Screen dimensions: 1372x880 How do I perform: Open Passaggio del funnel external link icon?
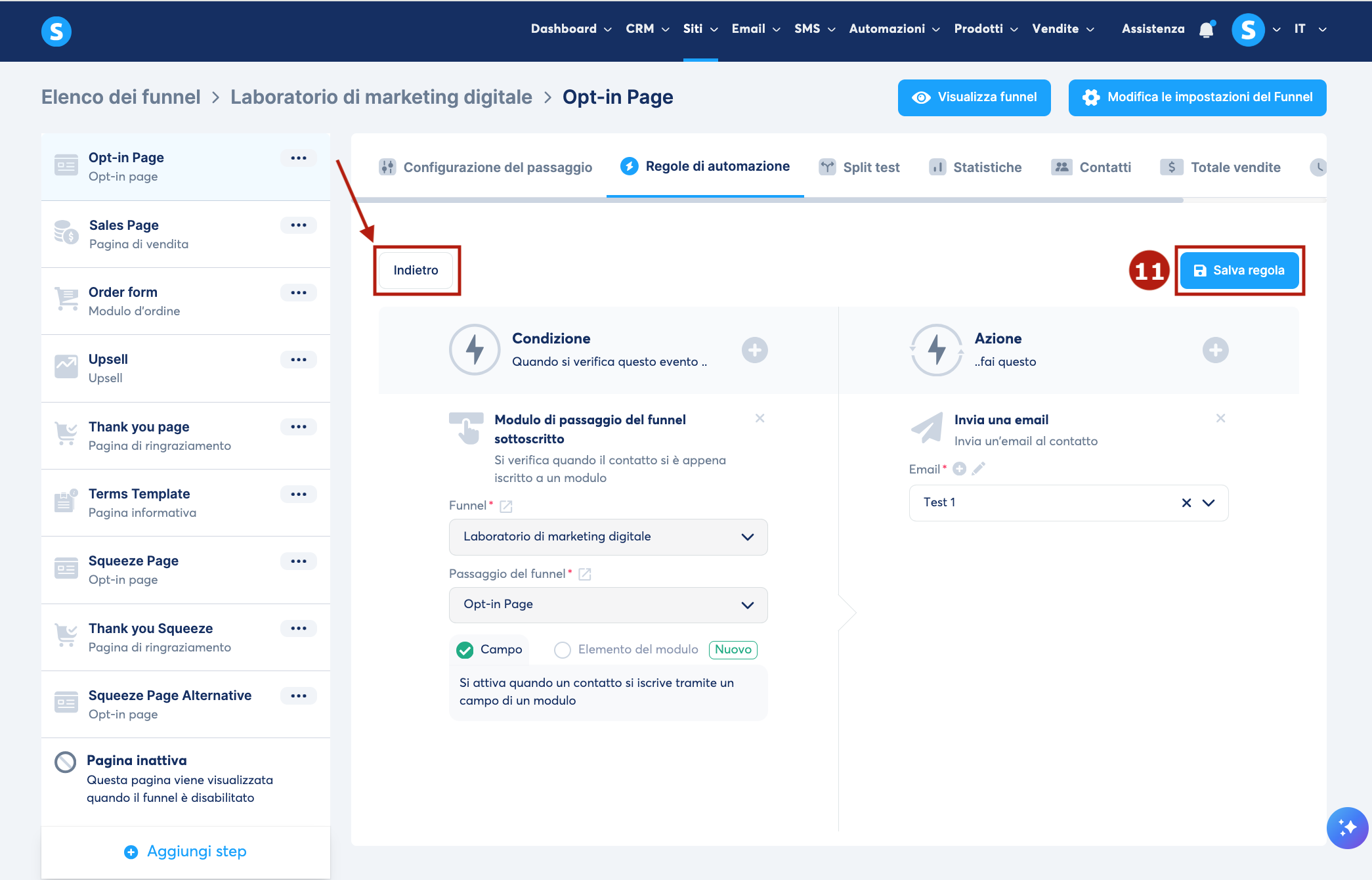[x=585, y=575]
